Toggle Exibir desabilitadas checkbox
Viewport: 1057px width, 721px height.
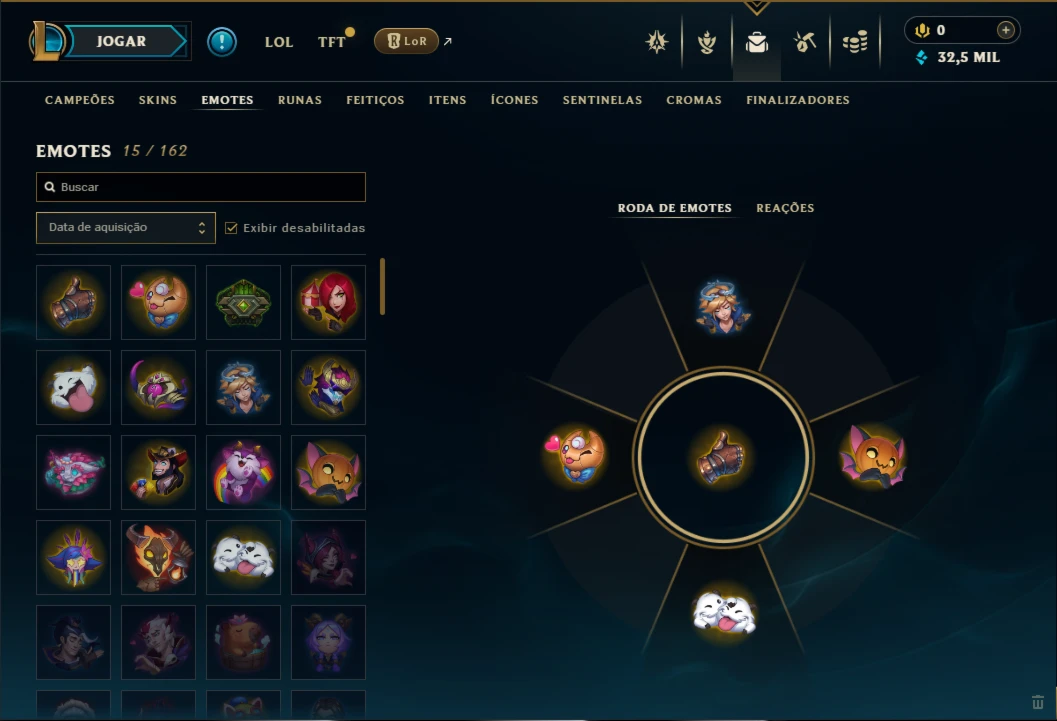tap(231, 228)
